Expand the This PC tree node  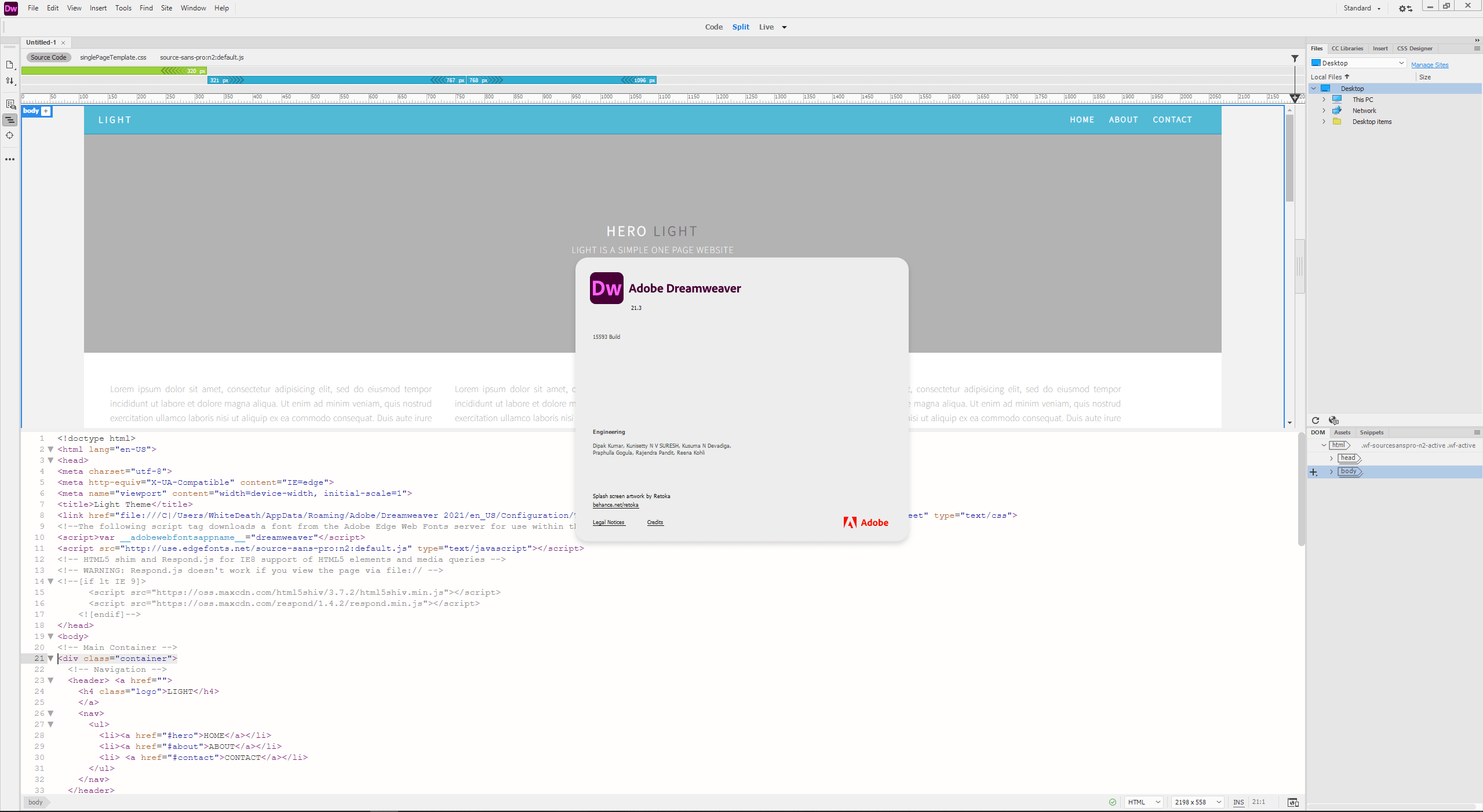point(1324,100)
